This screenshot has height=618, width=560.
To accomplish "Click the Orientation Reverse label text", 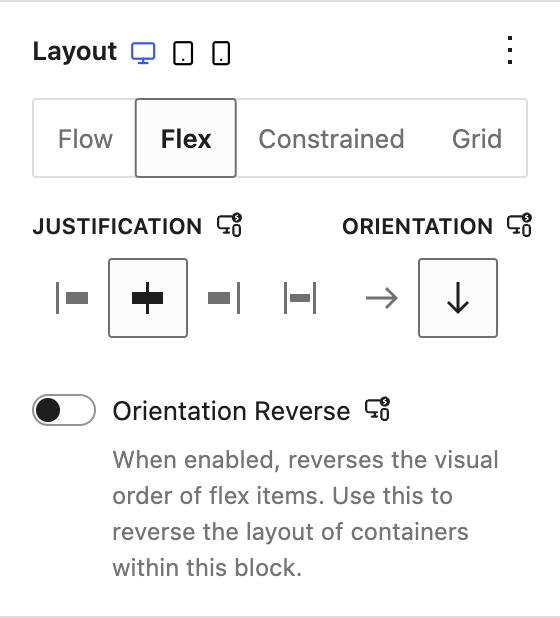I will coord(231,411).
